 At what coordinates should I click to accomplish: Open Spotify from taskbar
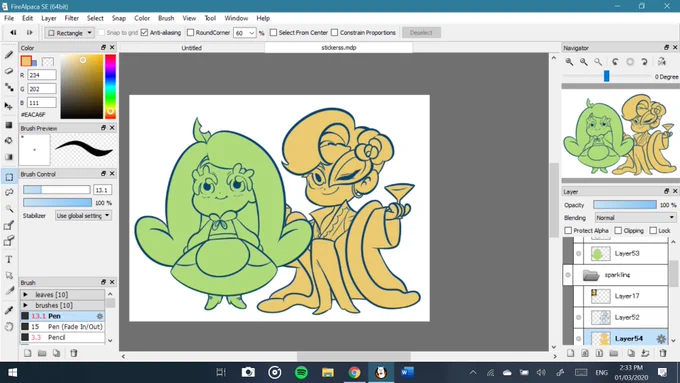point(301,372)
